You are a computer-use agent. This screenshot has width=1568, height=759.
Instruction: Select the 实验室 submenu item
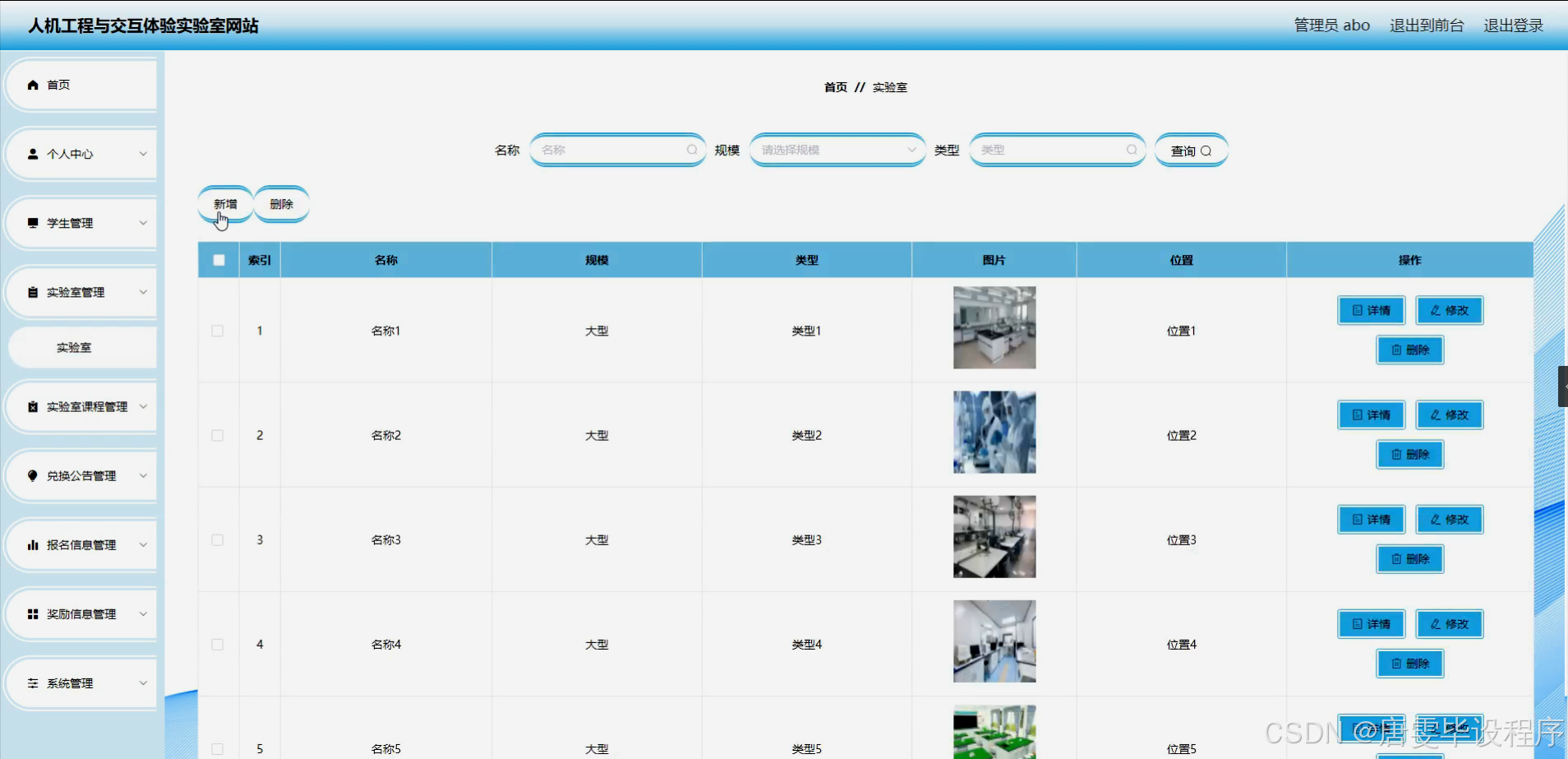pos(81,347)
